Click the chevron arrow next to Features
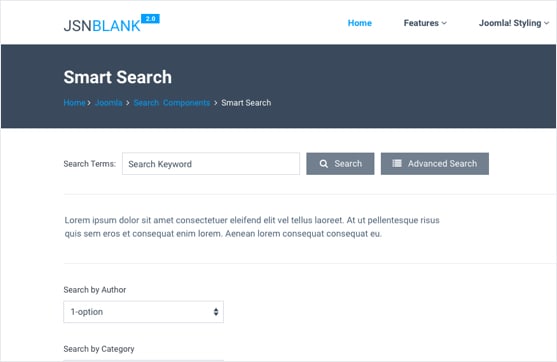Image resolution: width=557 pixels, height=362 pixels. [444, 23]
